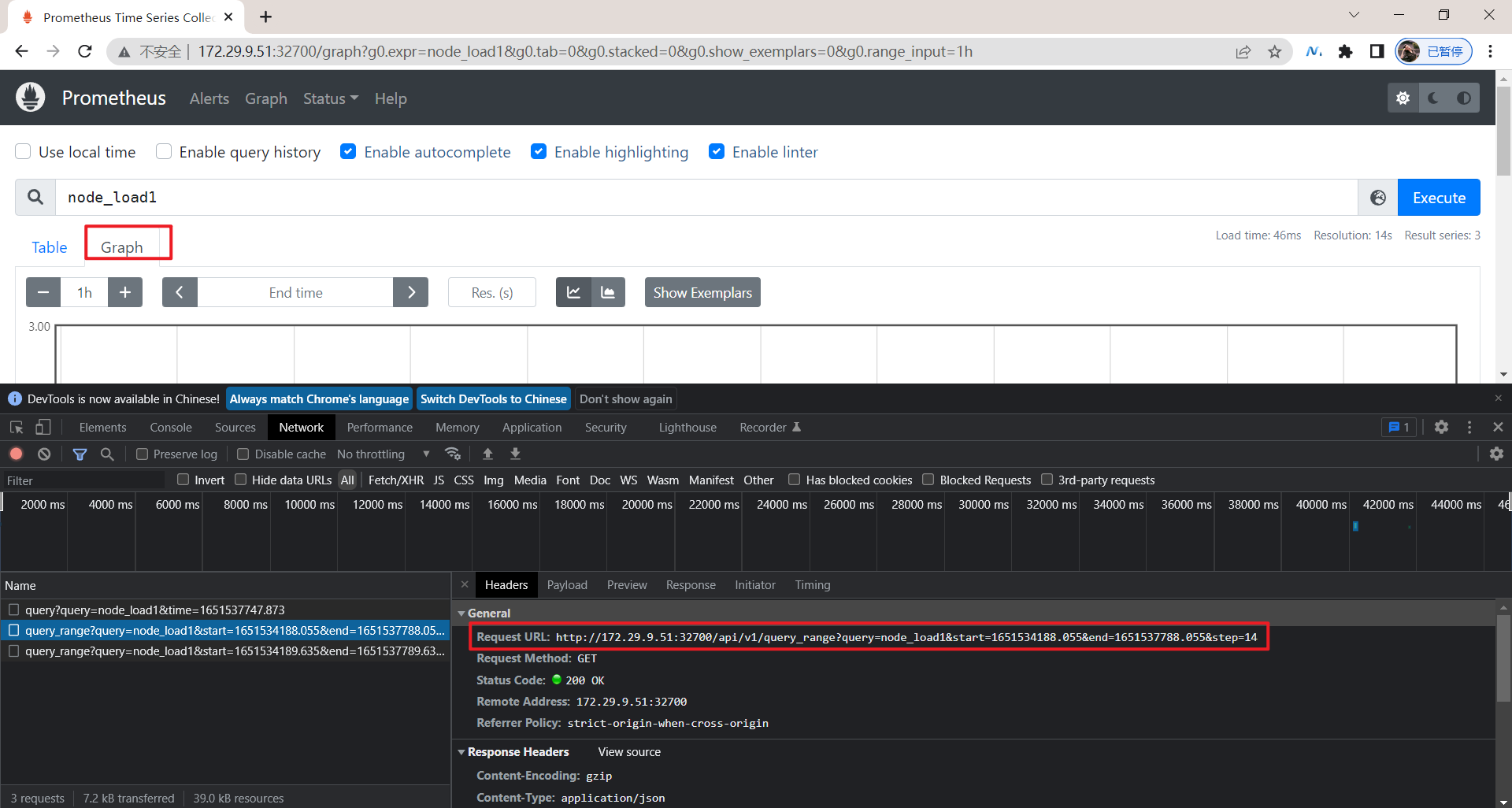Image resolution: width=1512 pixels, height=808 pixels.
Task: Check the Invert filter option
Action: (x=183, y=480)
